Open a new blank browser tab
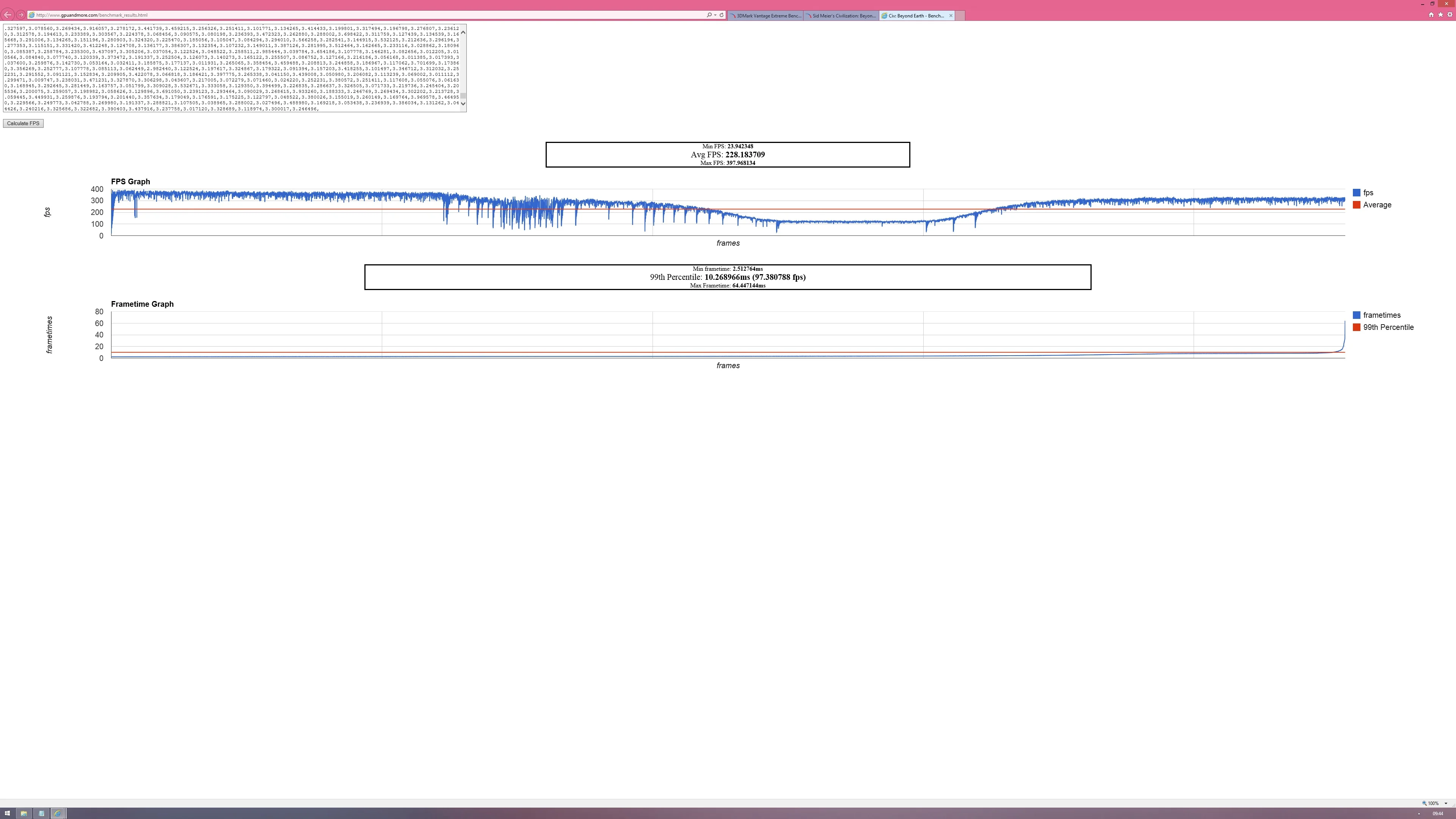 [960, 16]
